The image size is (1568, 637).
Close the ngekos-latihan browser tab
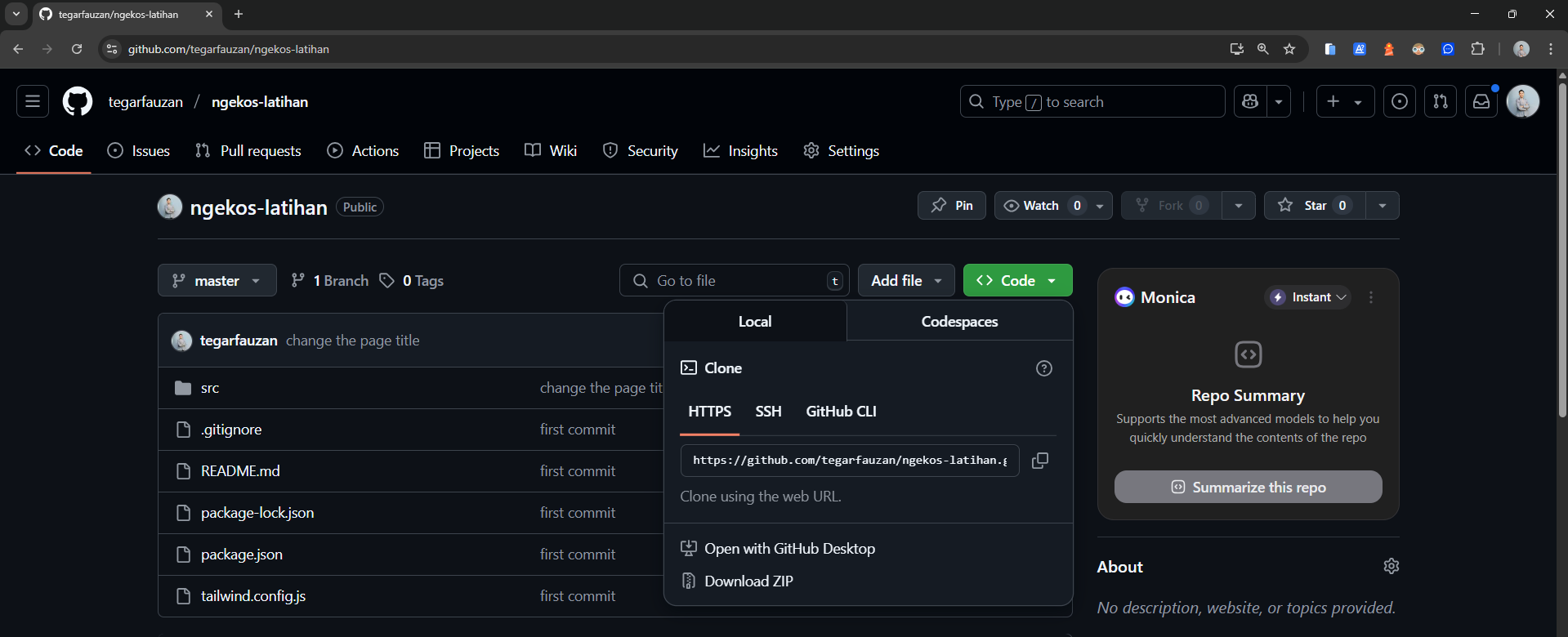coord(209,14)
